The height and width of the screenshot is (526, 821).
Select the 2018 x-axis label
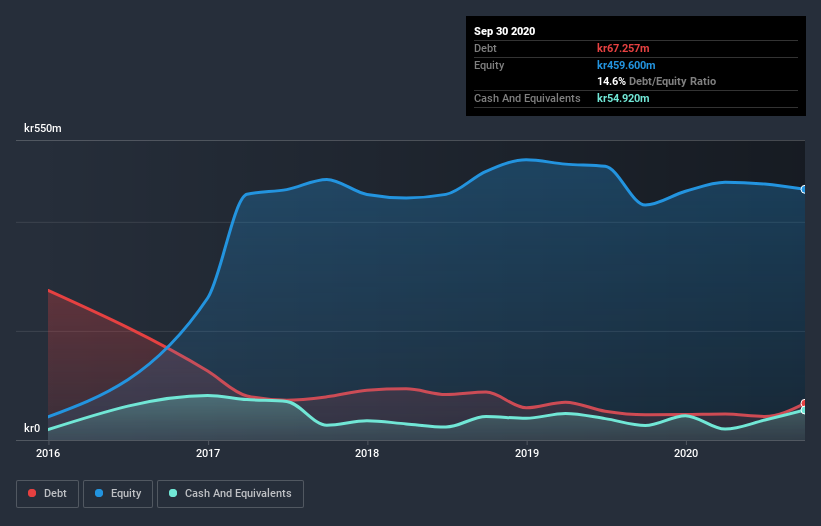[367, 453]
